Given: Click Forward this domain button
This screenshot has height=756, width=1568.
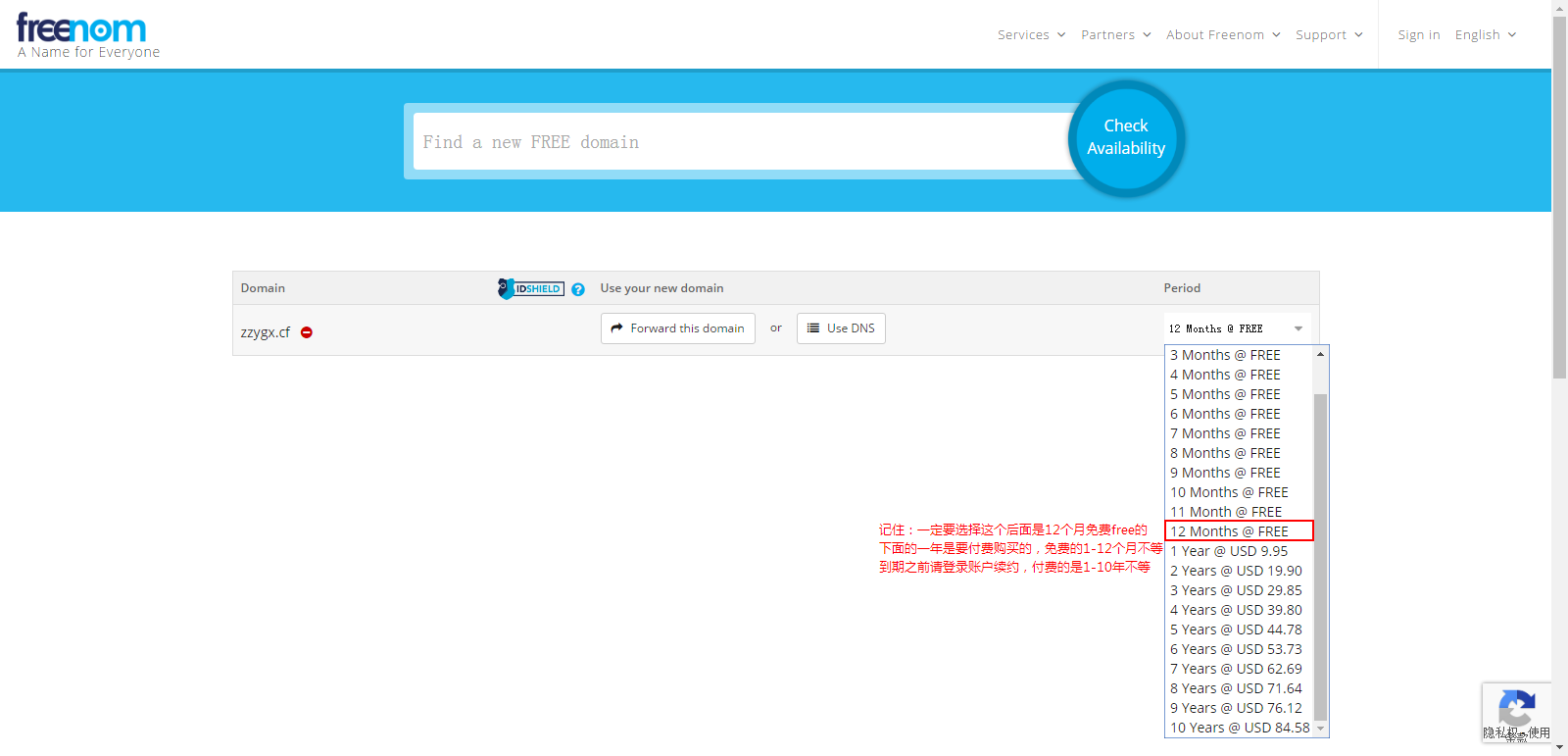Looking at the screenshot, I should (x=678, y=328).
